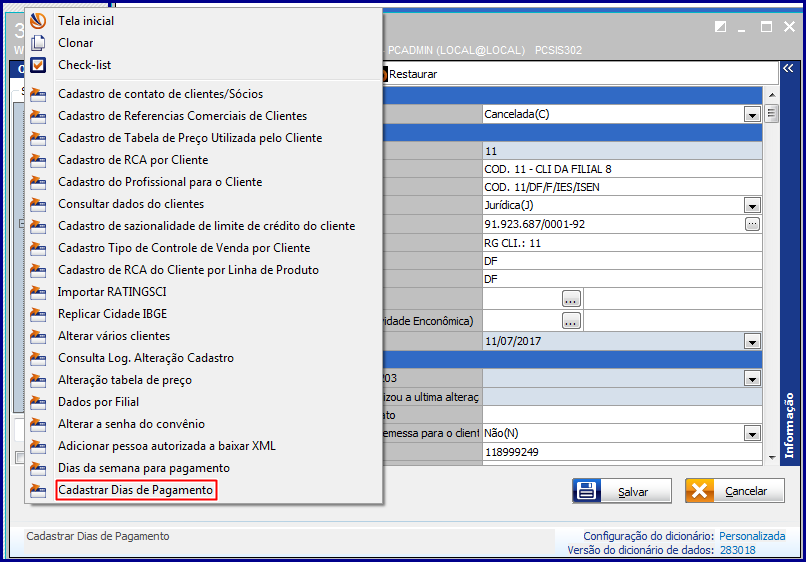806x562 pixels.
Task: Click icon beside Cadastro de RCA por Linha de Produto
Action: coord(38,270)
